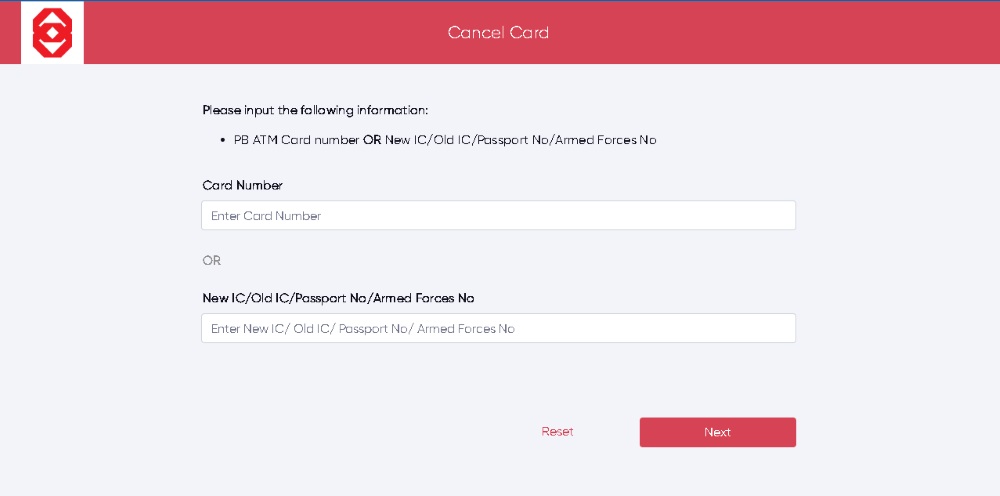Click the red header bar beside the title
This screenshot has width=1000, height=496.
[765, 33]
